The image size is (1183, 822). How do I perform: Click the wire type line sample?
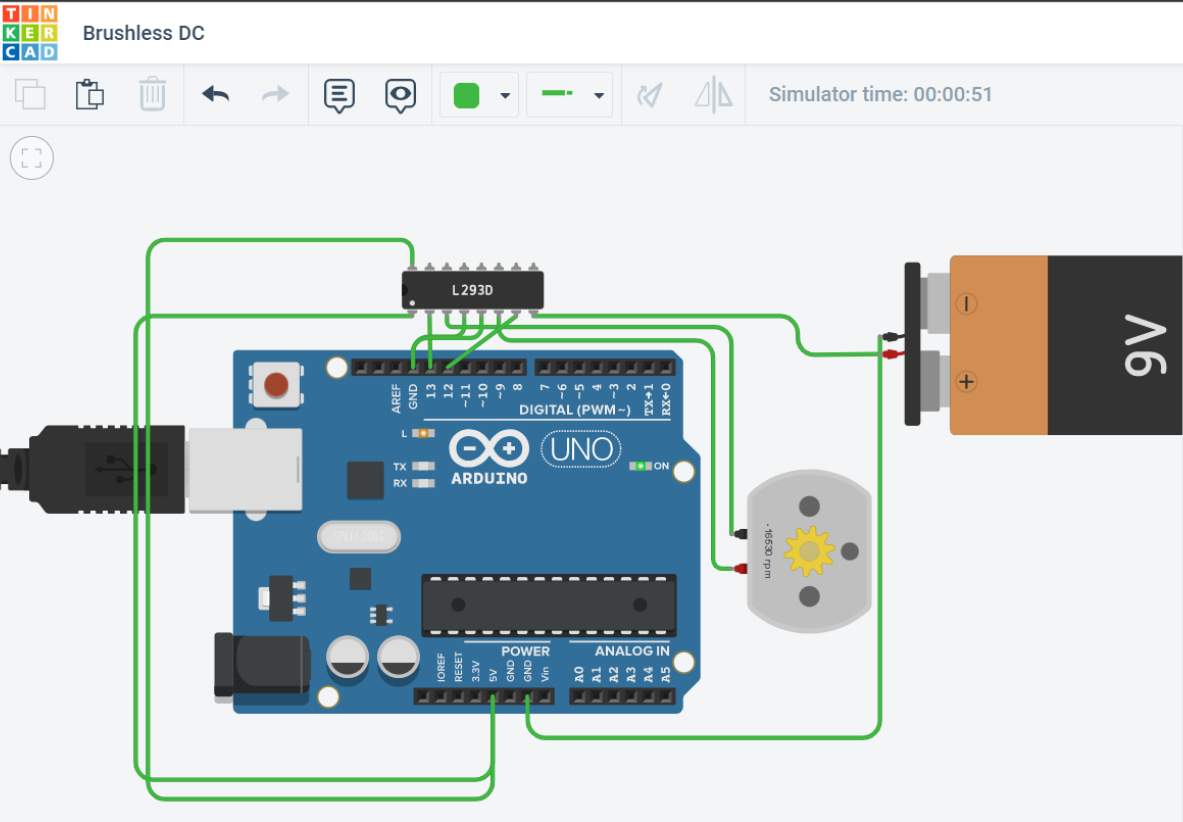tap(558, 94)
